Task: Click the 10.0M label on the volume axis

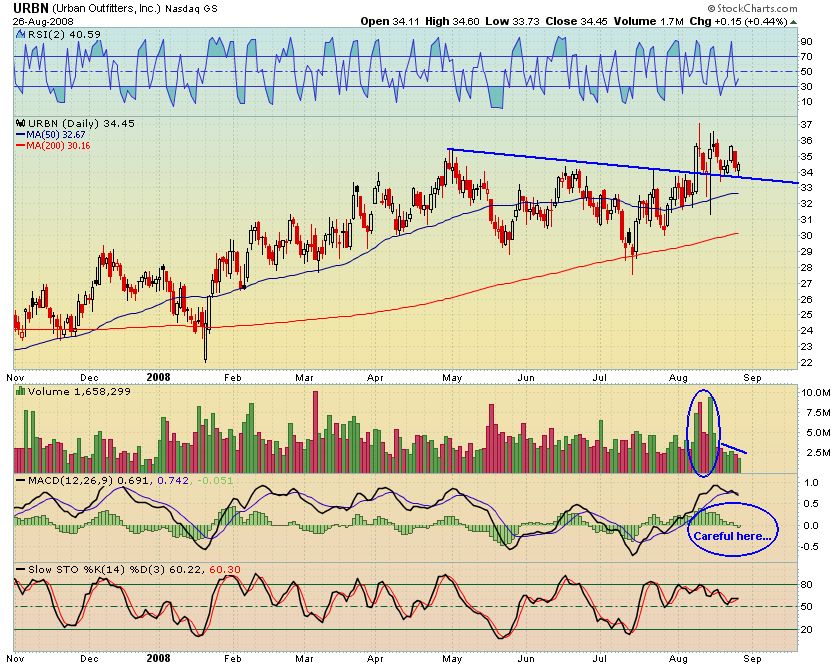Action: point(816,393)
